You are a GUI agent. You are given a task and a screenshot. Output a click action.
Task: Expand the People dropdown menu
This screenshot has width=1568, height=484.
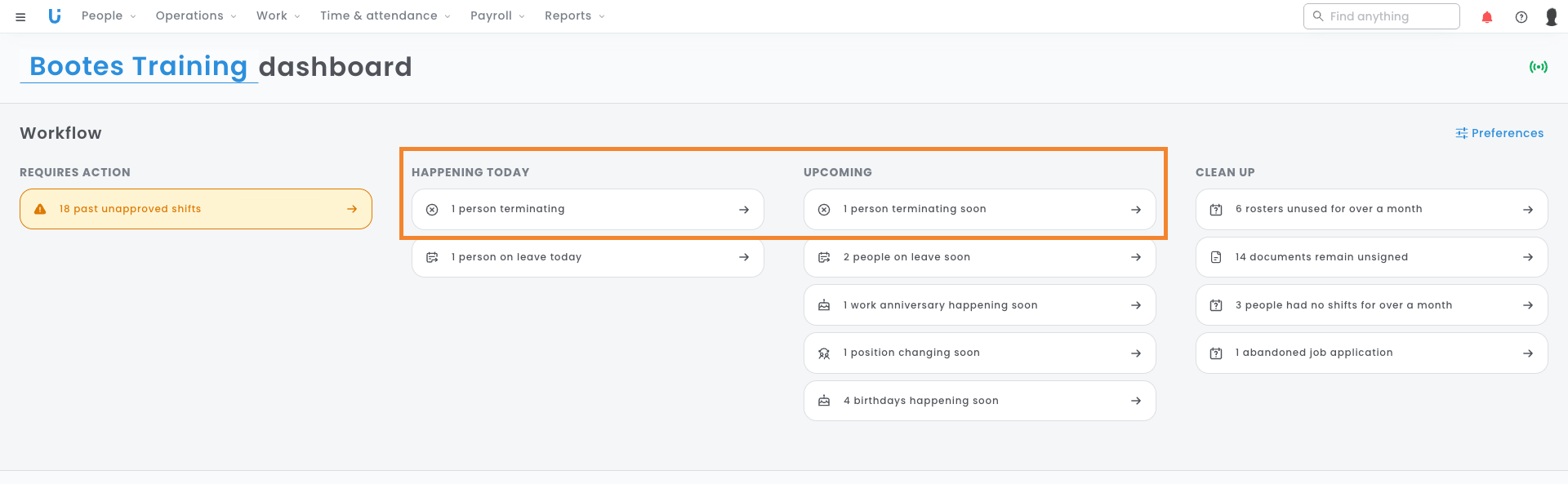click(x=109, y=16)
